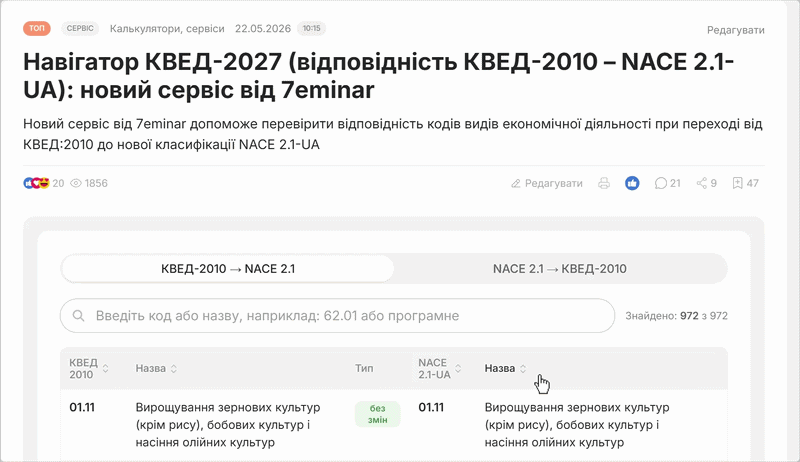Open Калькулятори, сервіси category link
This screenshot has width=800, height=462.
coord(167,29)
